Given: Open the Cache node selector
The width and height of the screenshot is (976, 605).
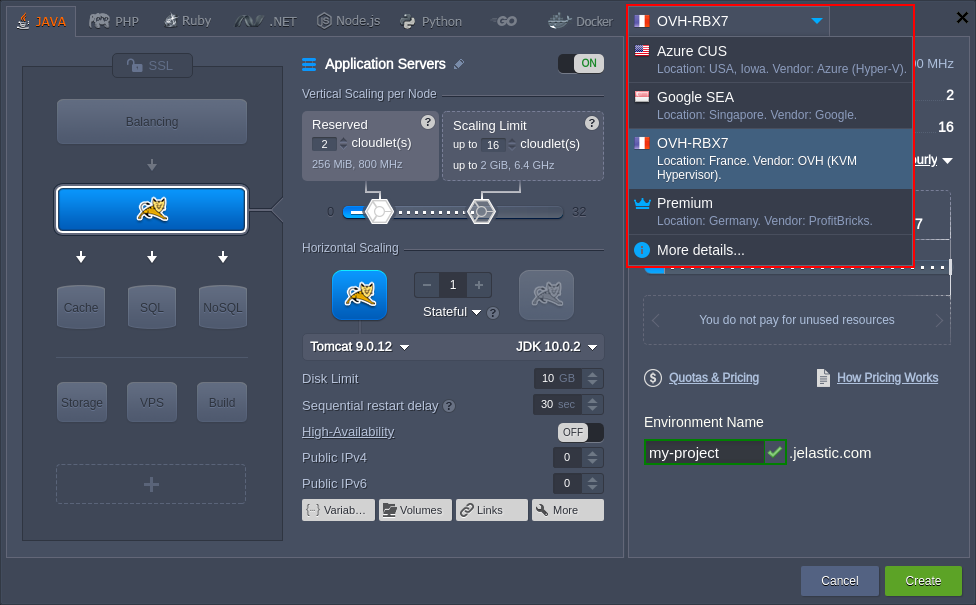Looking at the screenshot, I should pyautogui.click(x=81, y=307).
